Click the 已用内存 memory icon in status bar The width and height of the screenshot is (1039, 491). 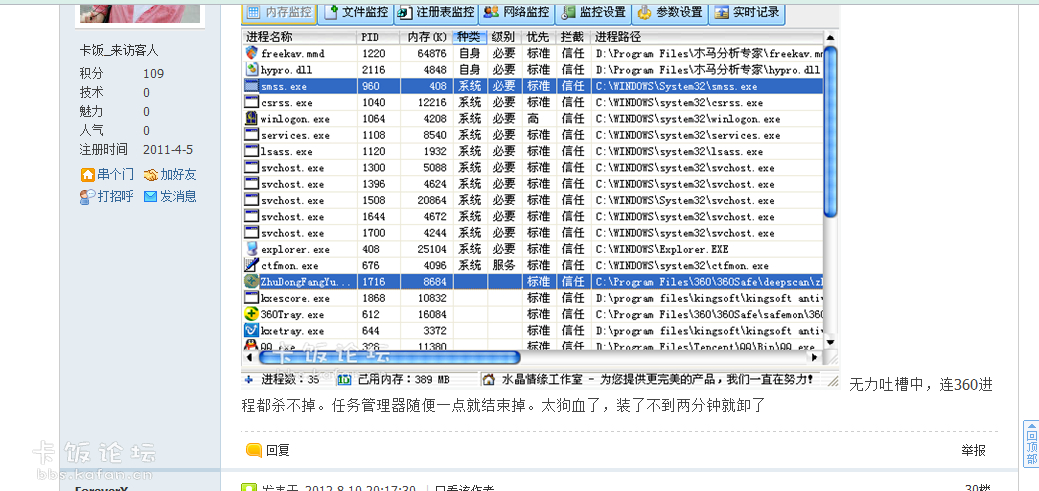tap(344, 380)
